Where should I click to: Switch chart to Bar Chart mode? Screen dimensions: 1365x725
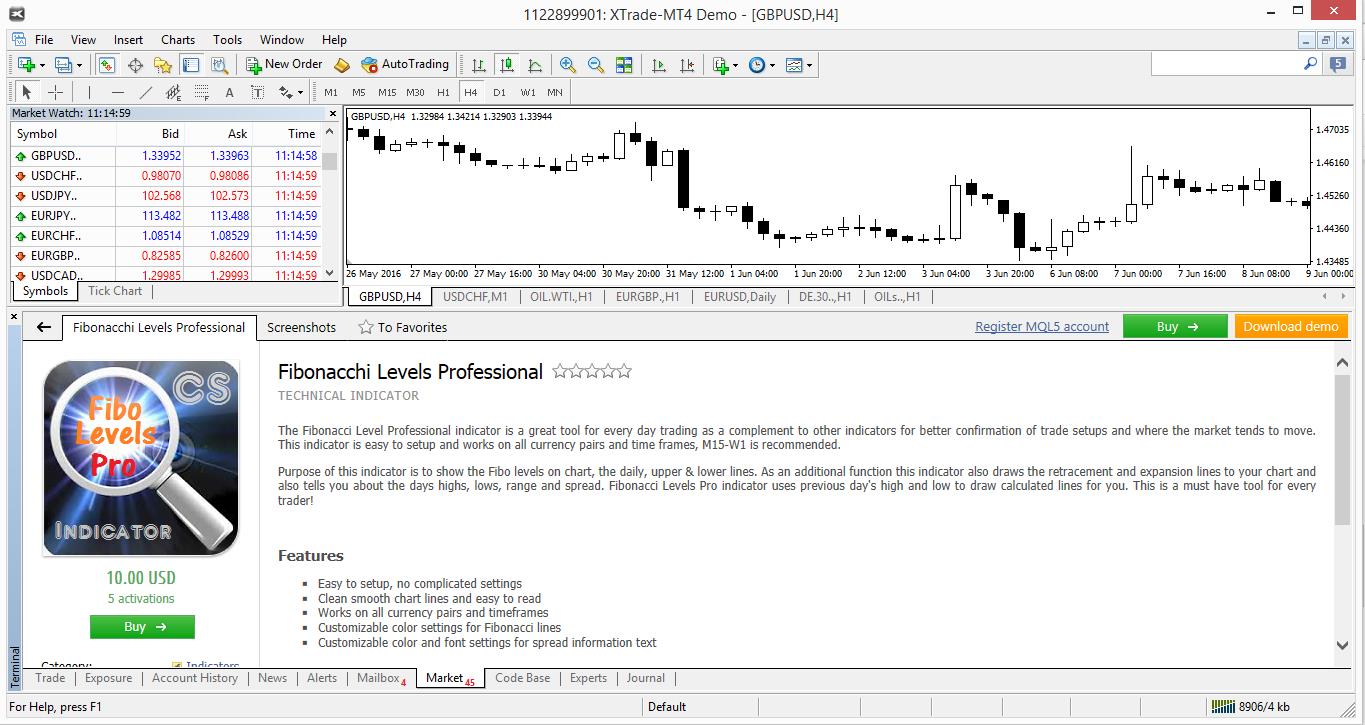[479, 65]
